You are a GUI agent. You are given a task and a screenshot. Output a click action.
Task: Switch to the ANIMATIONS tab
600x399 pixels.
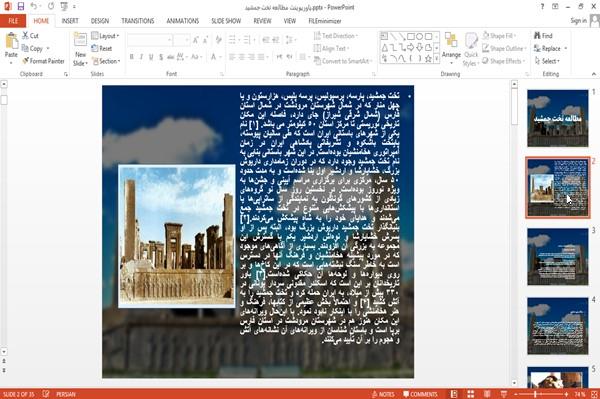click(183, 21)
